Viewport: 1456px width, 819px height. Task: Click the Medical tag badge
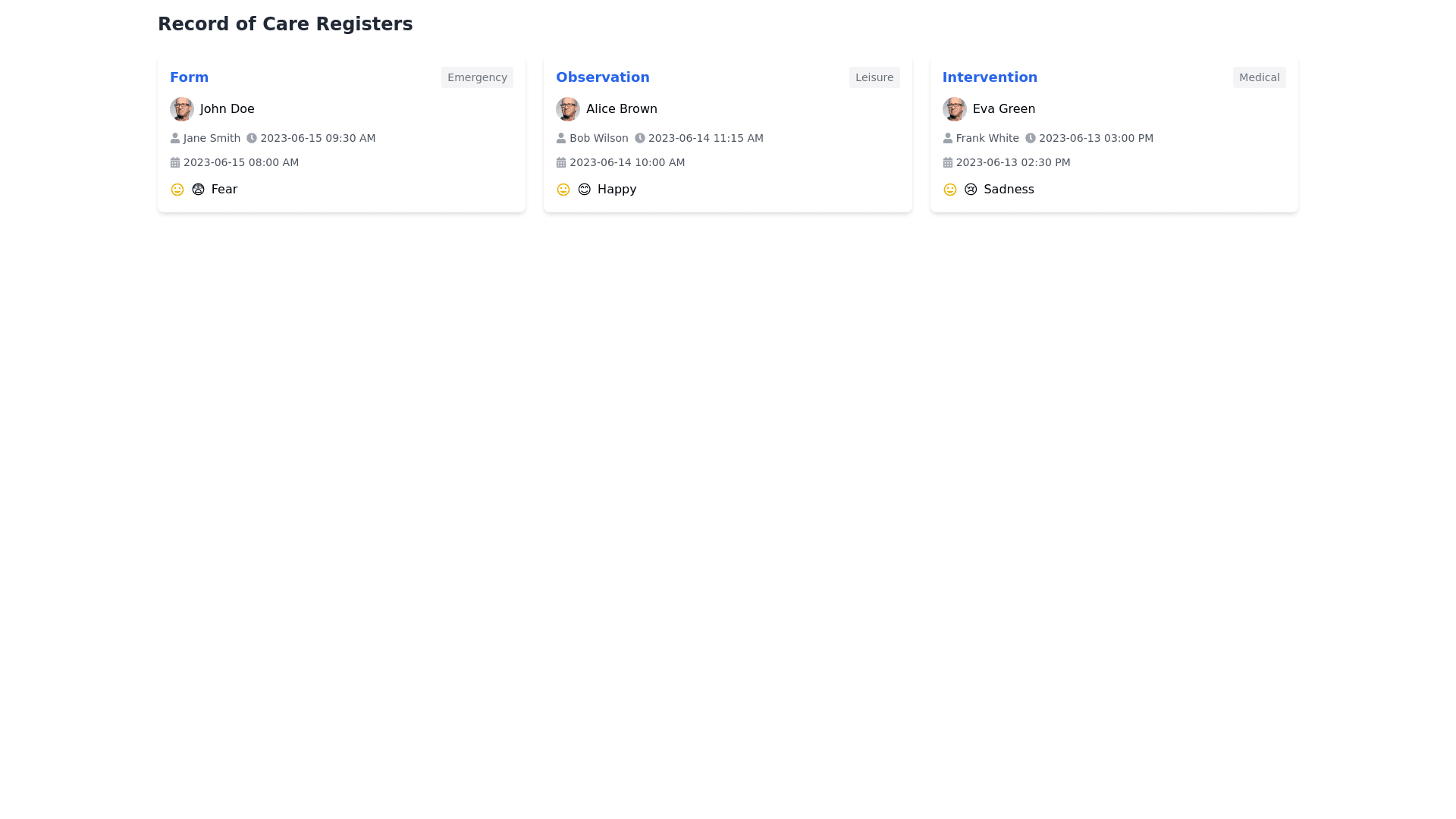click(1259, 77)
